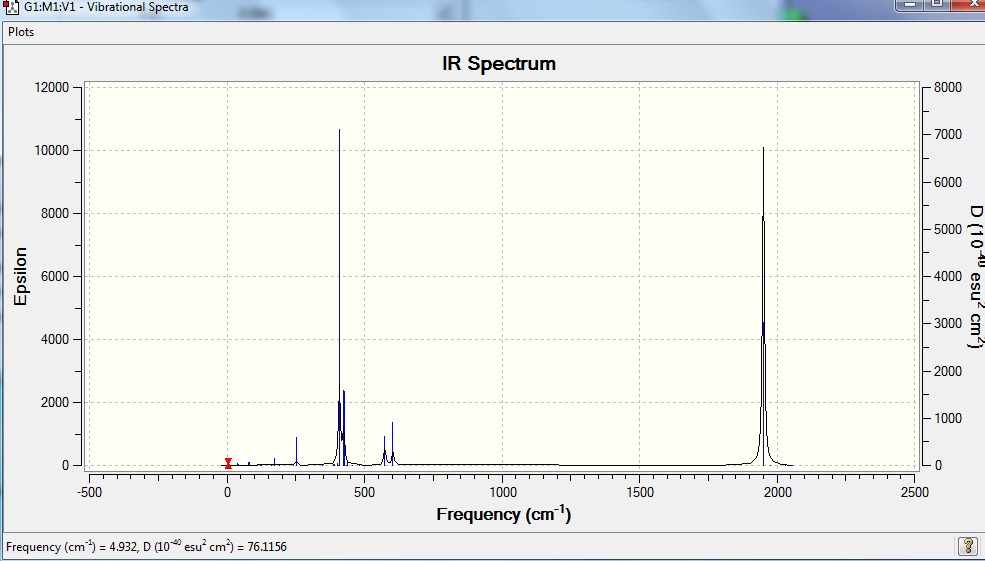Select the small peak near 600 cm-1
The height and width of the screenshot is (561, 985).
coord(392,443)
